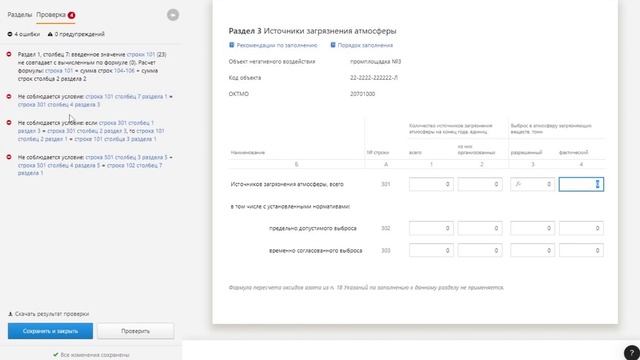The image size is (640, 360).
Task: Focus row 302 column 3 input
Action: click(533, 228)
